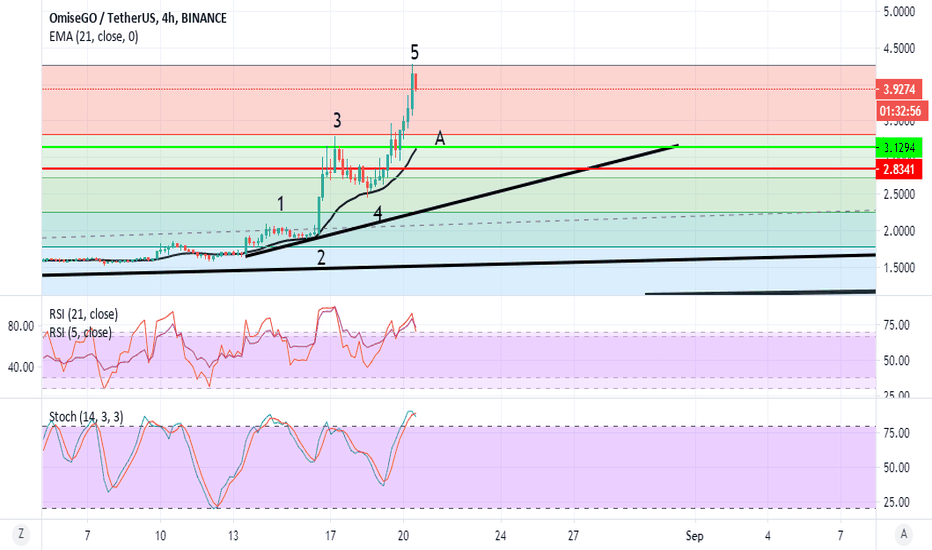The height and width of the screenshot is (550, 932).
Task: Click the date 13 on time axis
Action: point(233,536)
